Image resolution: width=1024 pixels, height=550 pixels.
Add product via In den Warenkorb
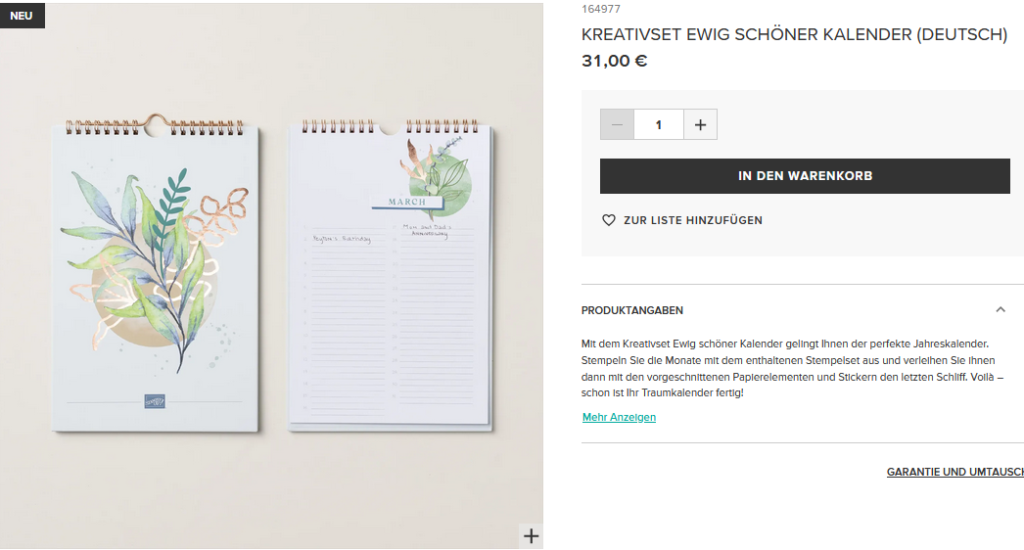click(x=805, y=176)
